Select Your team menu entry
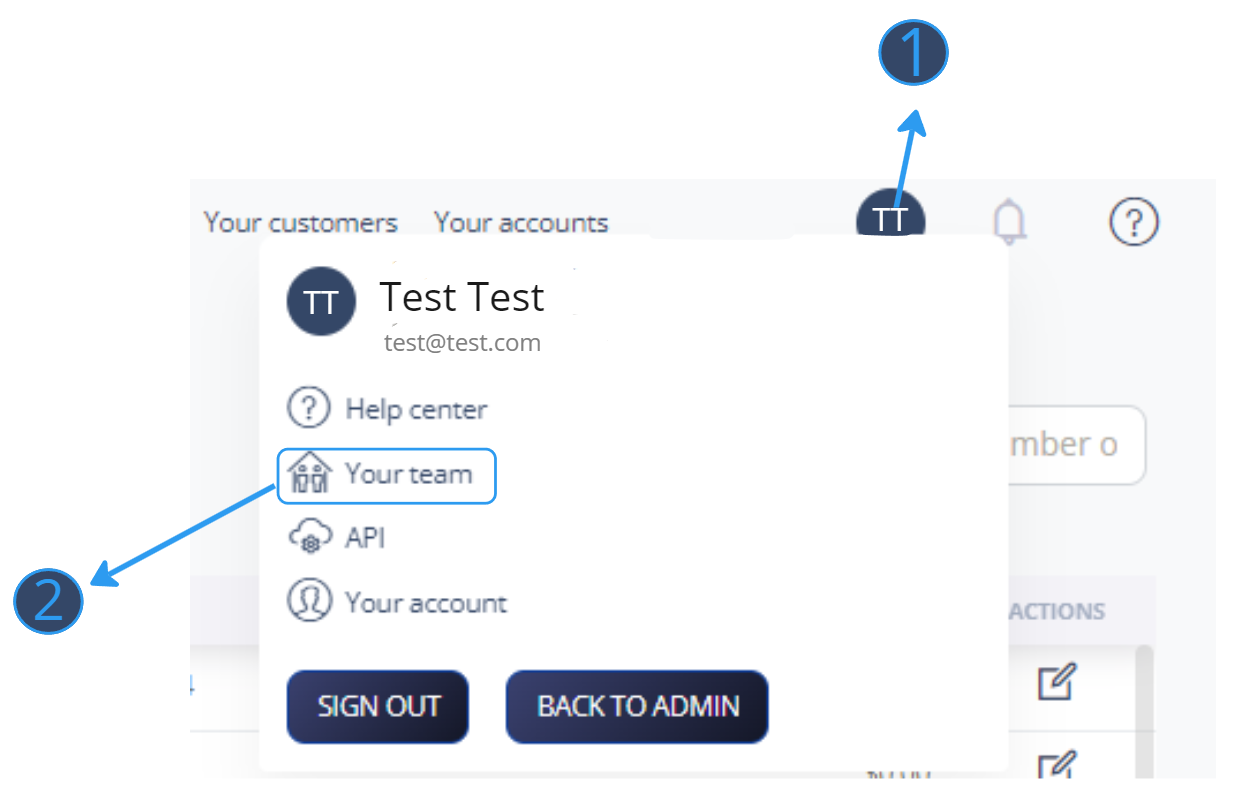Image resolution: width=1248 pixels, height=800 pixels. coord(387,476)
